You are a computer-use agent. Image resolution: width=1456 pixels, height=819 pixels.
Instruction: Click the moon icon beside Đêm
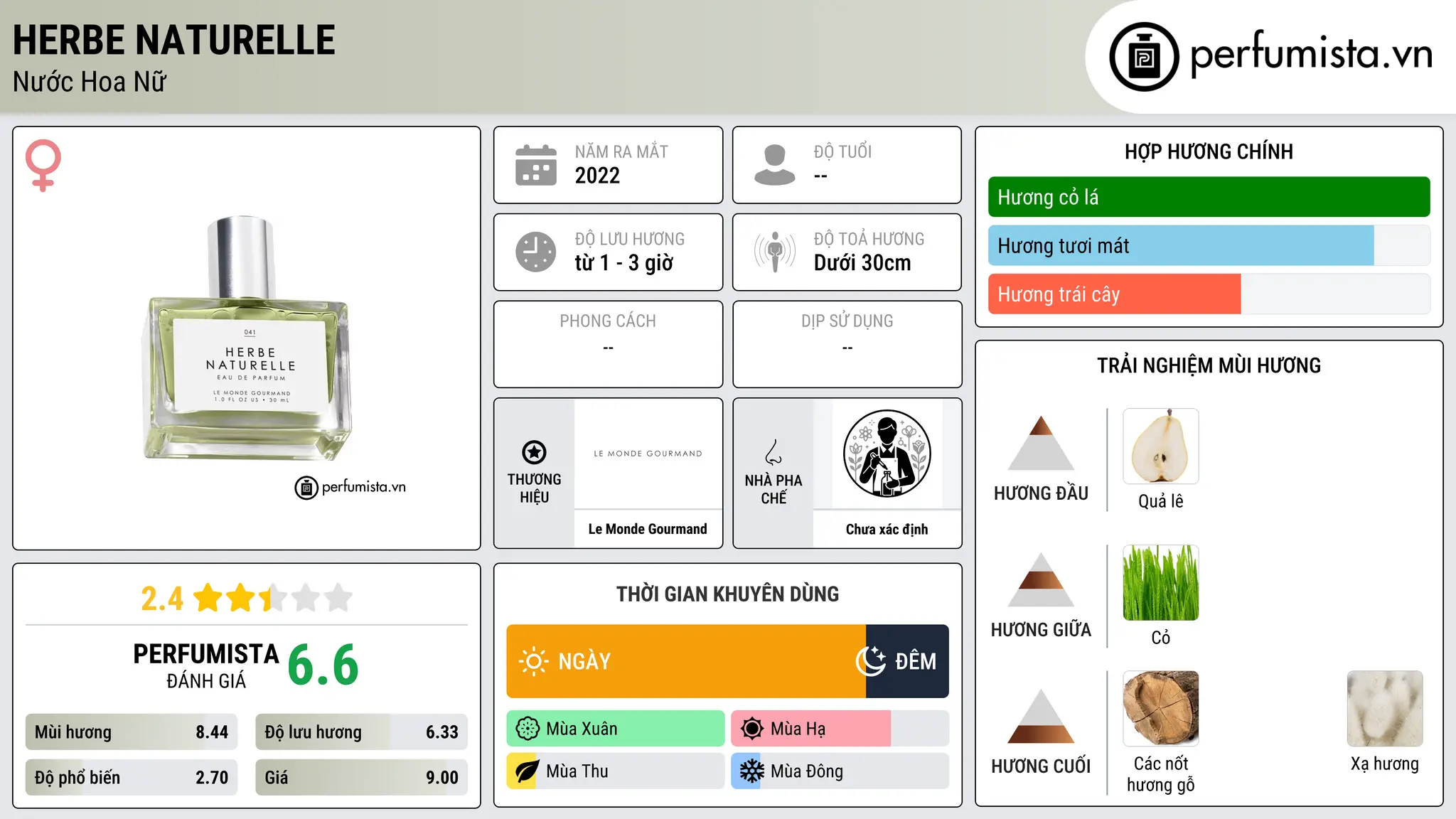(x=871, y=661)
